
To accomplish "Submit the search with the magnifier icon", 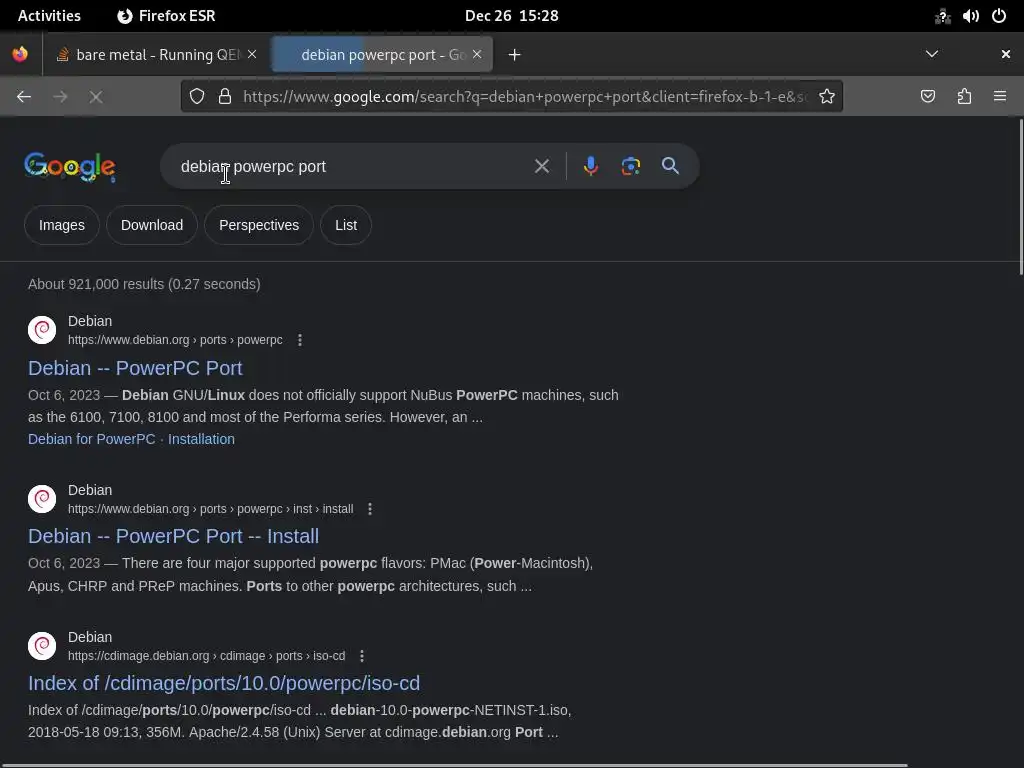I will click(670, 166).
